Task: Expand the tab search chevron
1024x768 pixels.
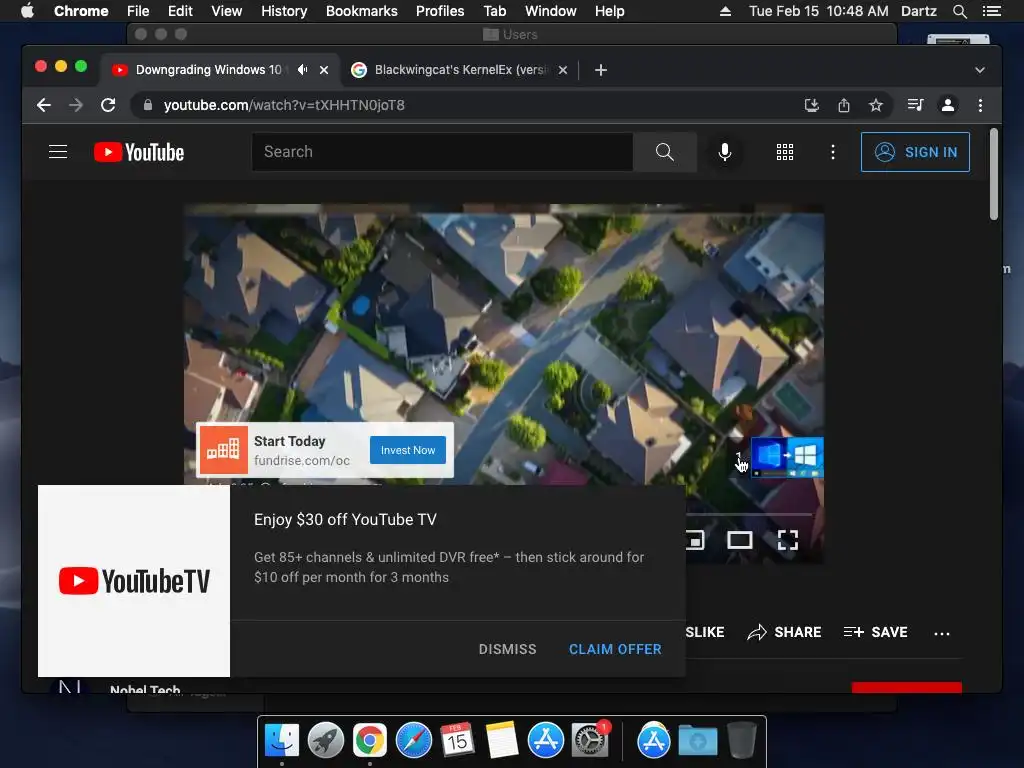Action: pos(980,70)
